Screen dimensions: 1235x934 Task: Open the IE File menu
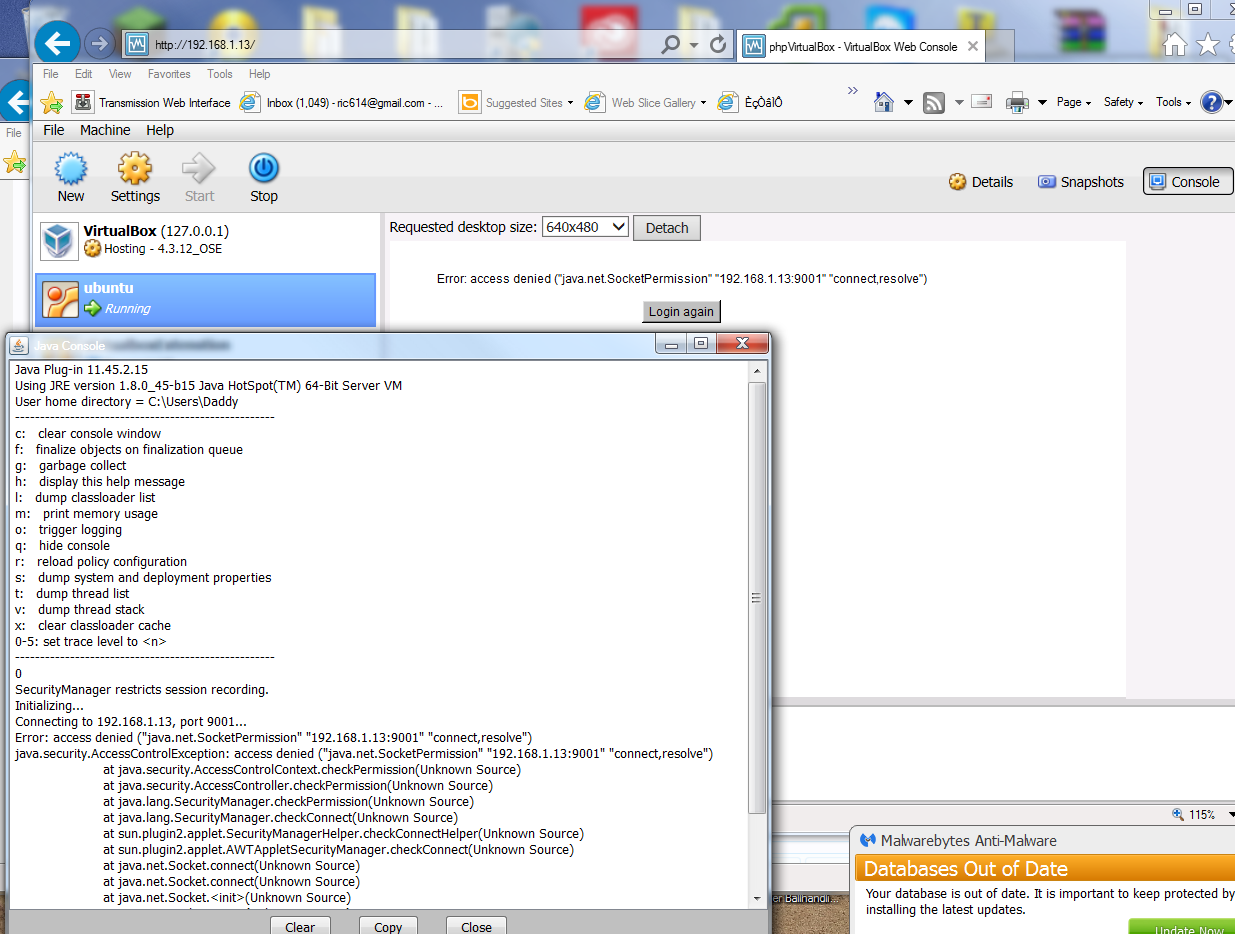[x=50, y=74]
